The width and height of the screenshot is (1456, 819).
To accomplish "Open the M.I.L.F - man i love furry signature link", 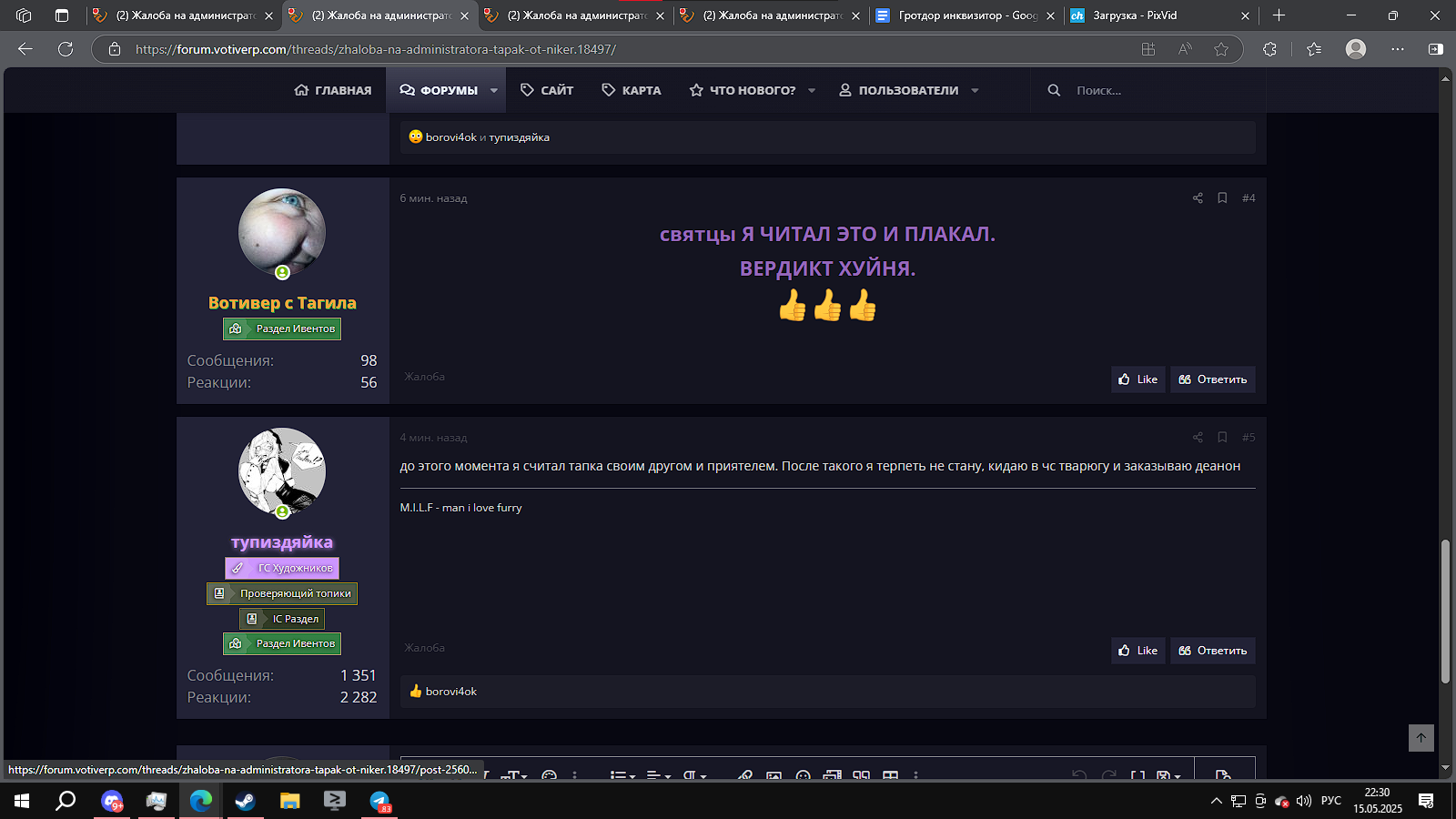I will [x=461, y=508].
